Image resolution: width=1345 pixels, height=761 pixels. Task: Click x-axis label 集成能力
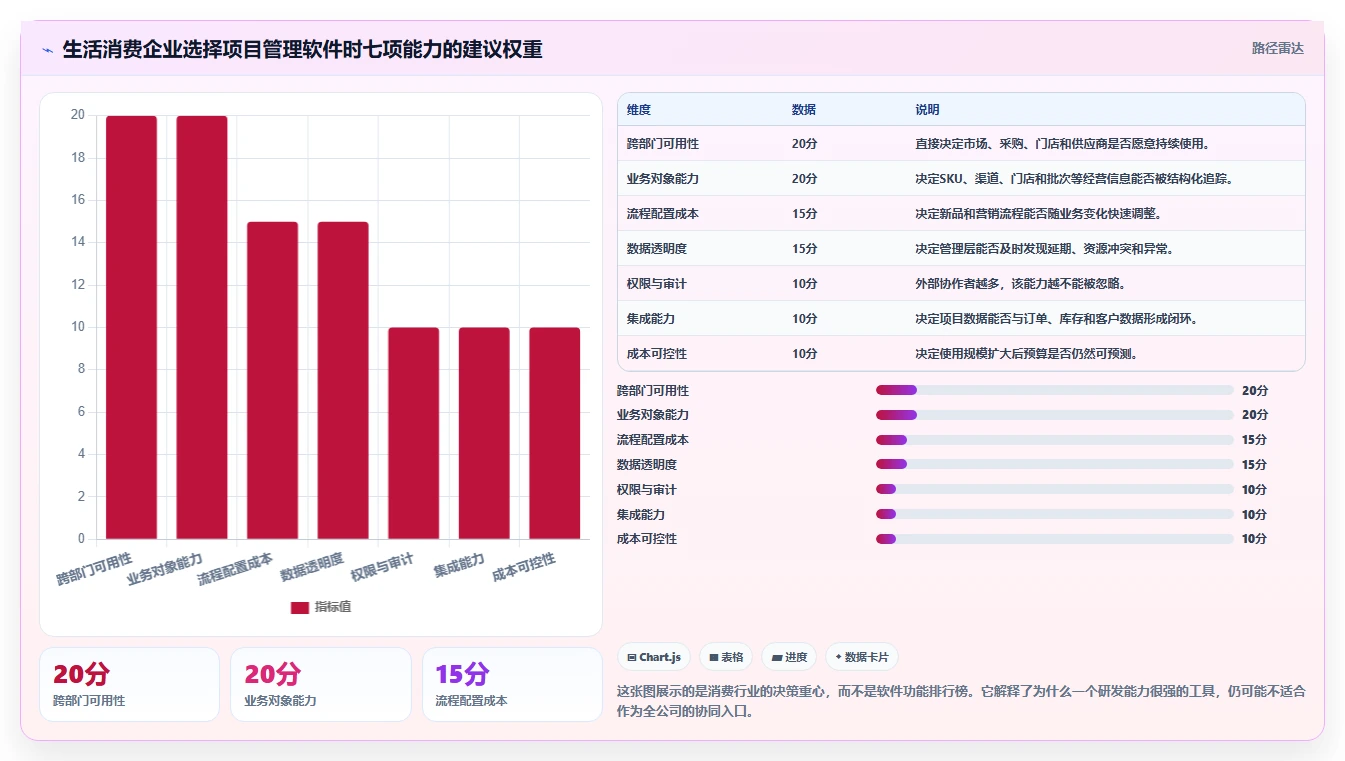[459, 566]
